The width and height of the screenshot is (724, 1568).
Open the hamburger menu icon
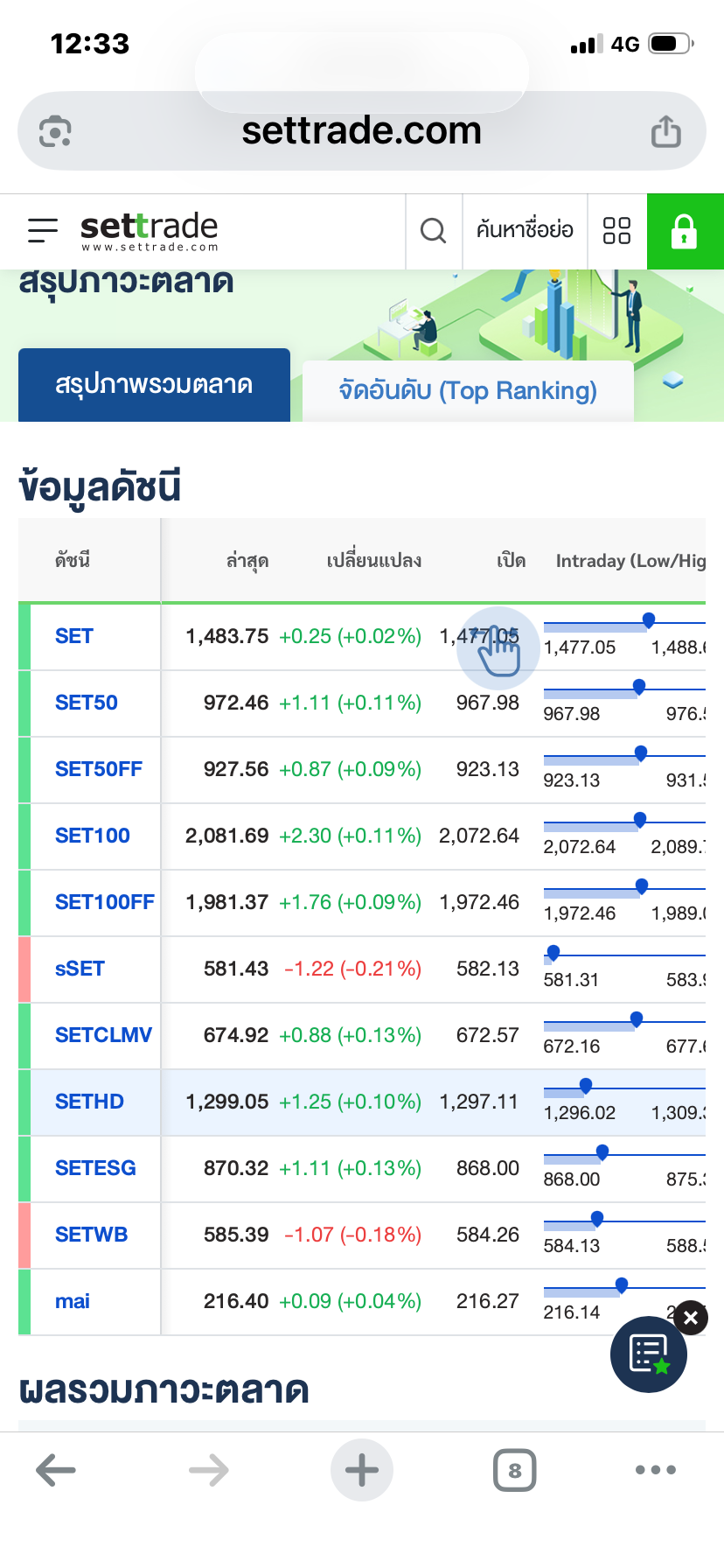43,230
